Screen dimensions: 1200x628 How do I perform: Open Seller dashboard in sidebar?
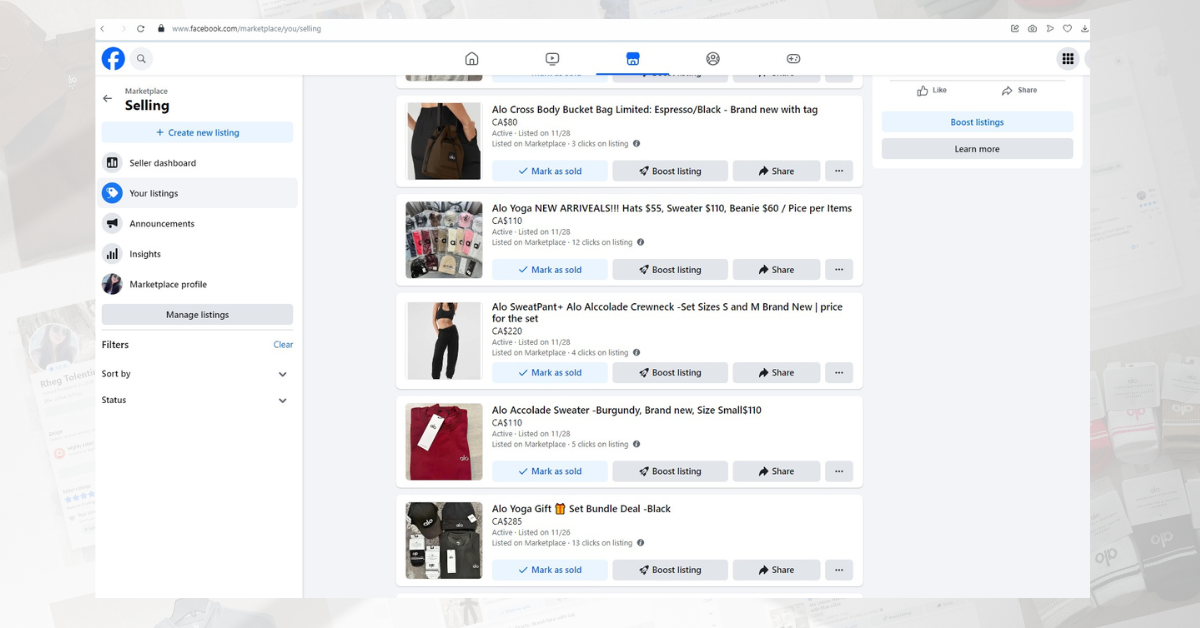(199, 163)
